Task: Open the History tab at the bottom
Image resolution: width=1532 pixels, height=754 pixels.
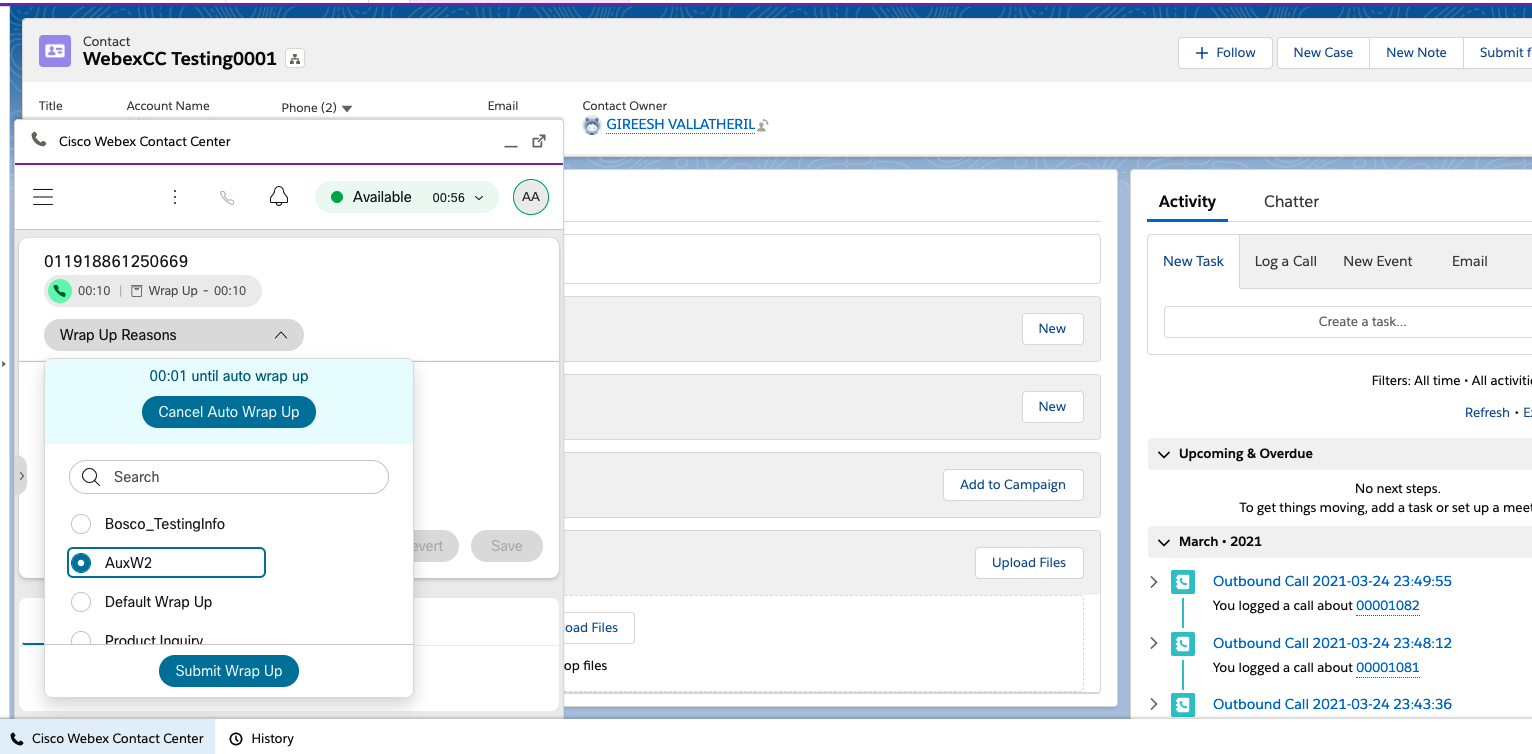Action: coord(261,738)
